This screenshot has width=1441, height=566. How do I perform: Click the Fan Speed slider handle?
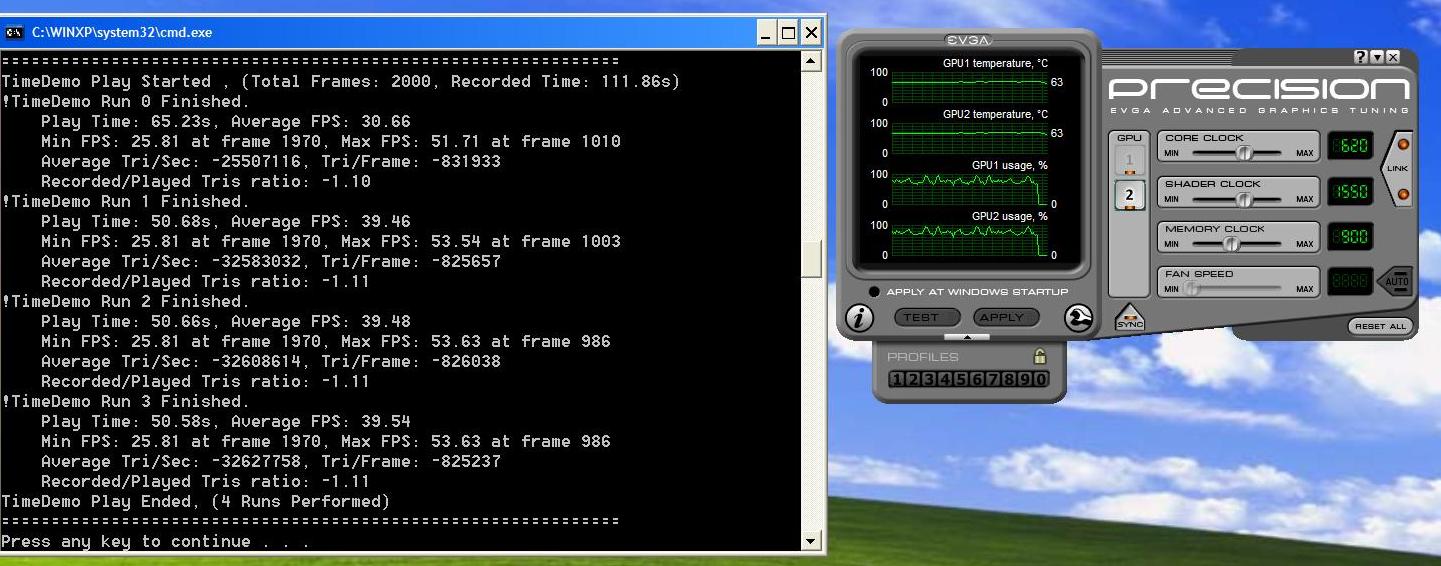(1191, 289)
